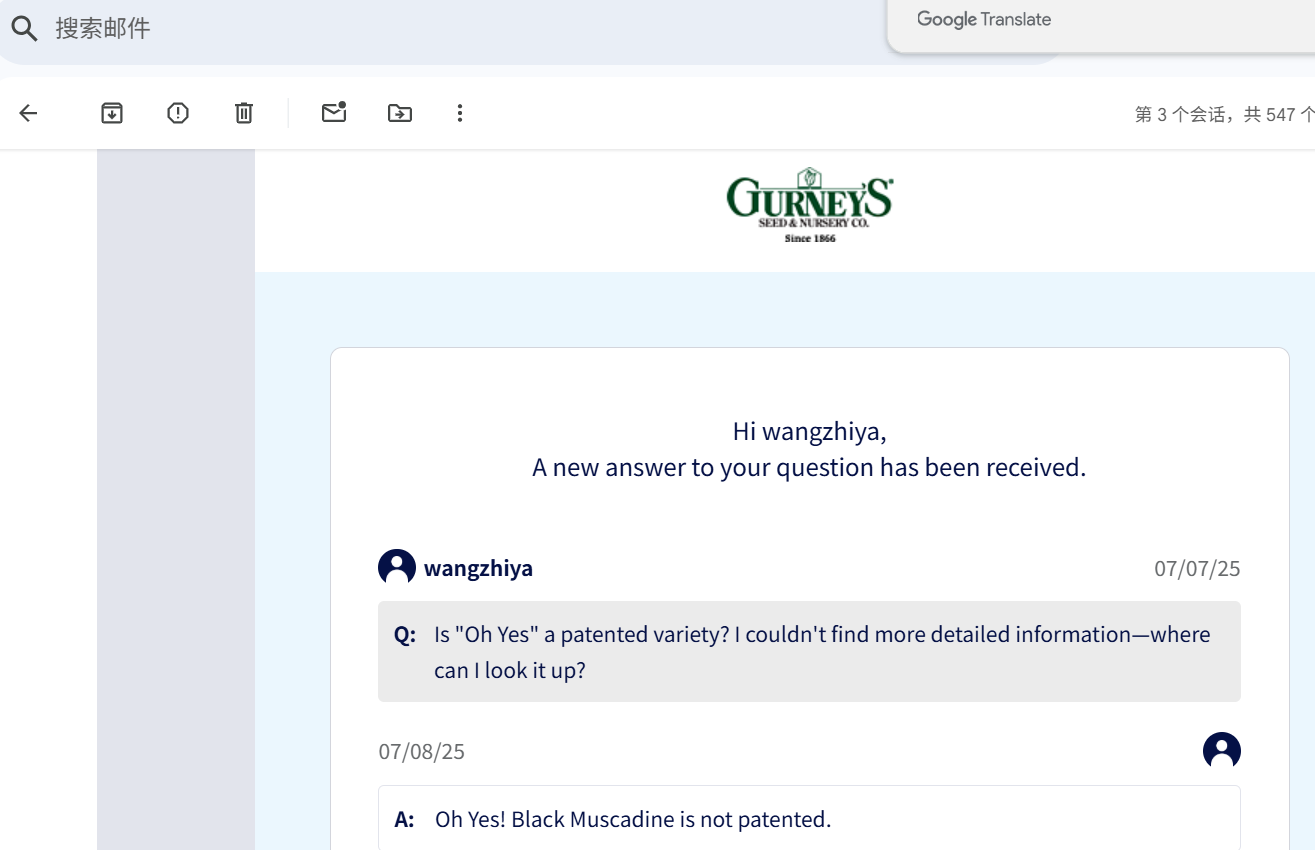Click the Google Translate popup label
The width and height of the screenshot is (1315, 850).
[x=984, y=19]
